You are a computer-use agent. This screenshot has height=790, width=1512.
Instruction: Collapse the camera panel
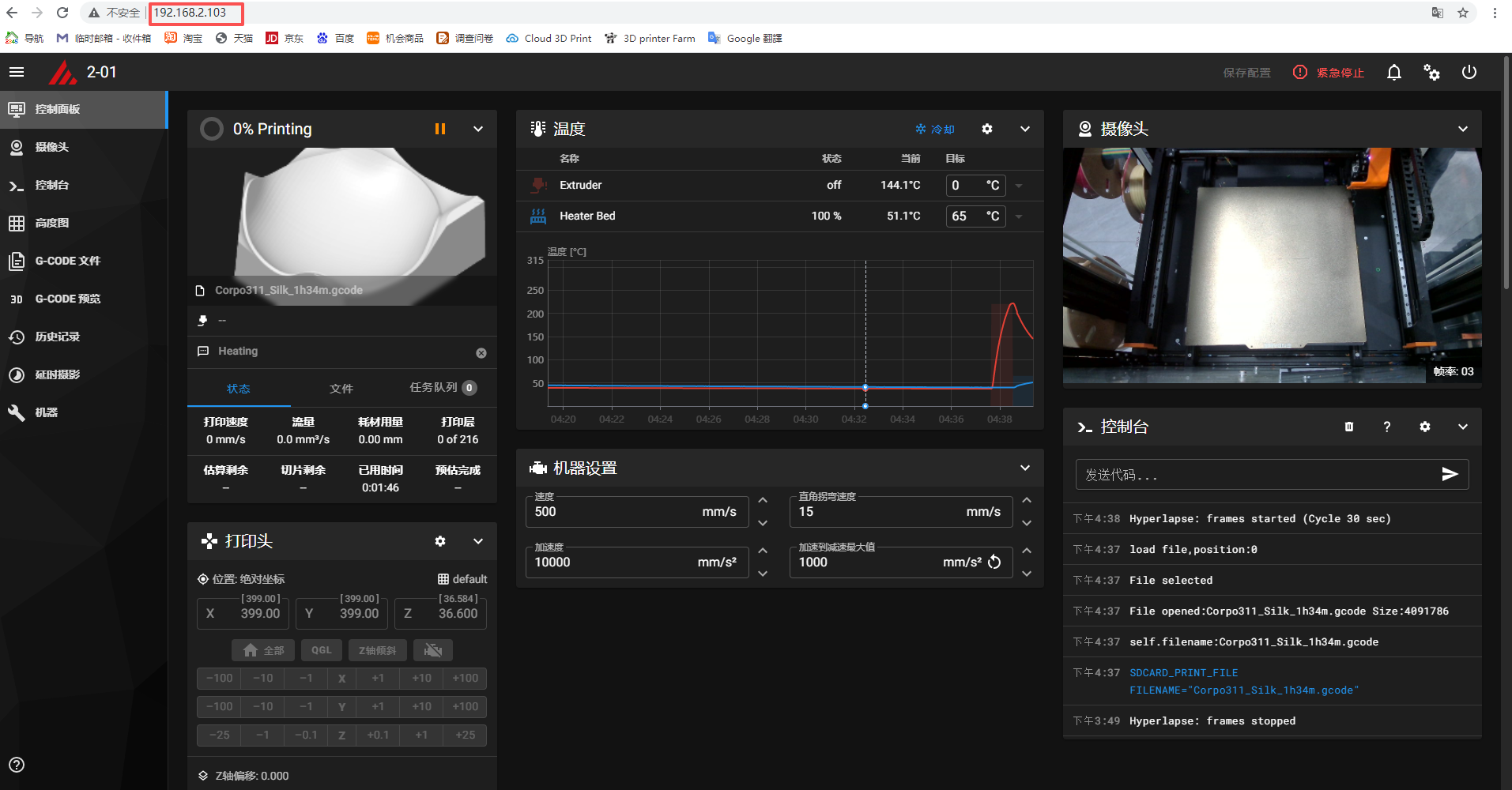tap(1462, 129)
